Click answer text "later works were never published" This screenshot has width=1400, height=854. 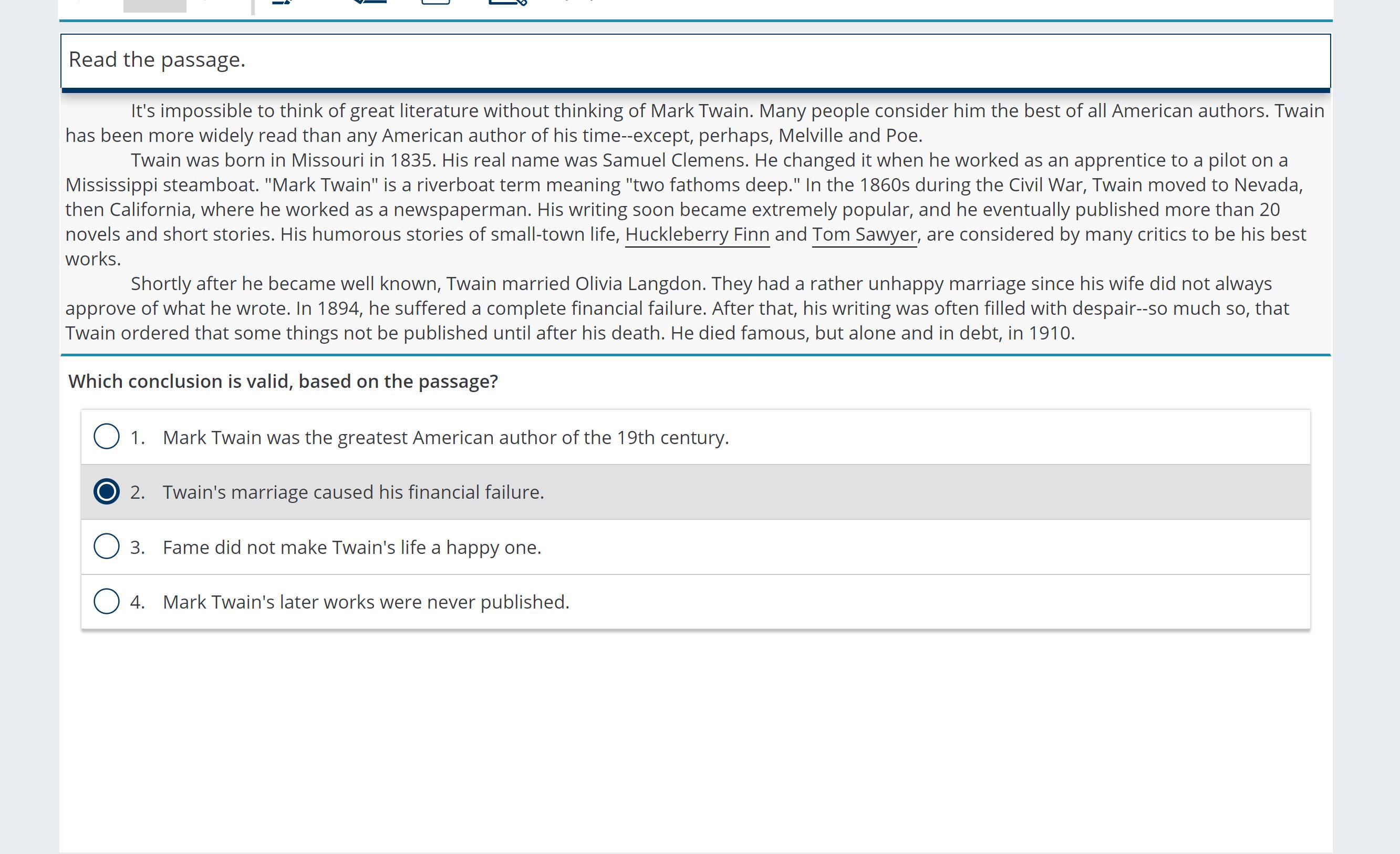pyautogui.click(x=366, y=602)
